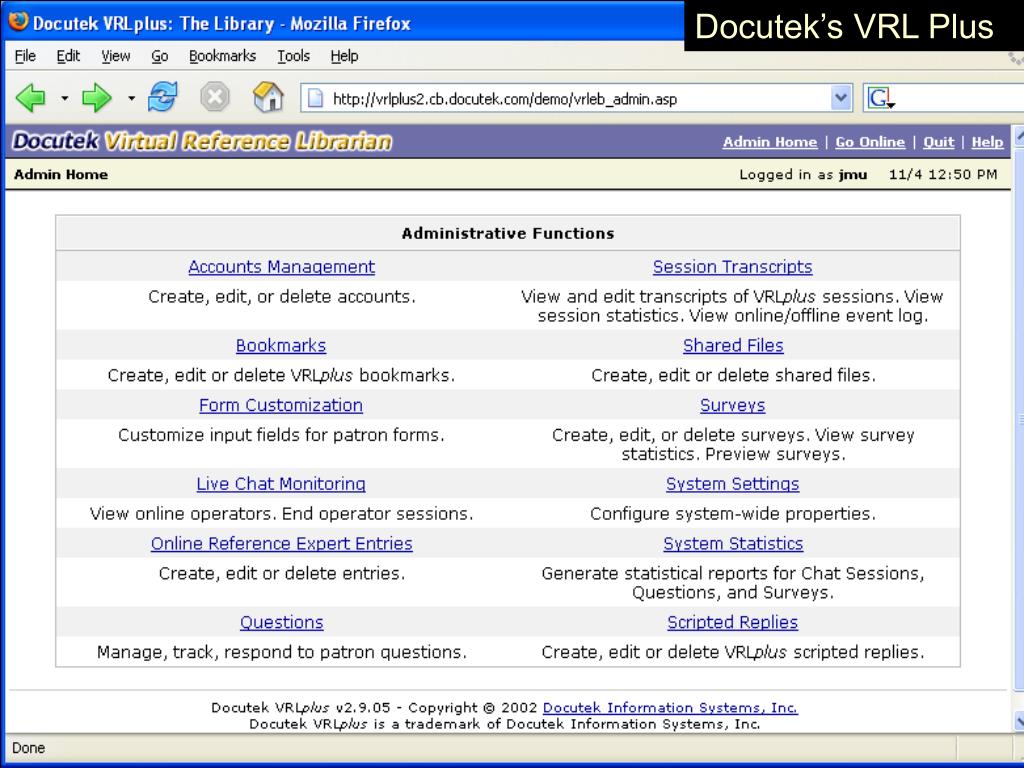
Task: Open the Edit menu
Action: click(68, 56)
